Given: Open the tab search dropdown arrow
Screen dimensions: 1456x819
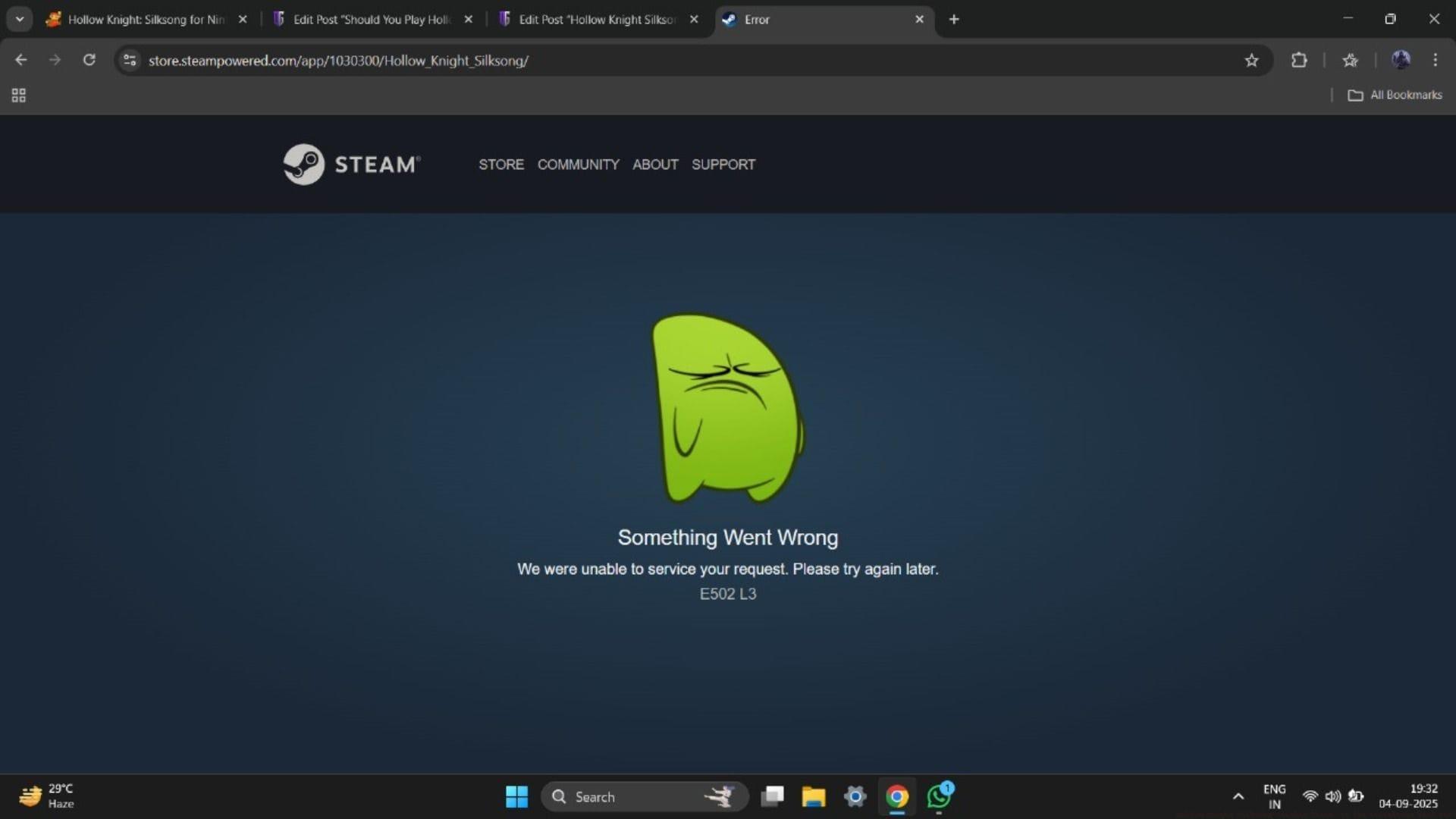Looking at the screenshot, I should [x=19, y=19].
